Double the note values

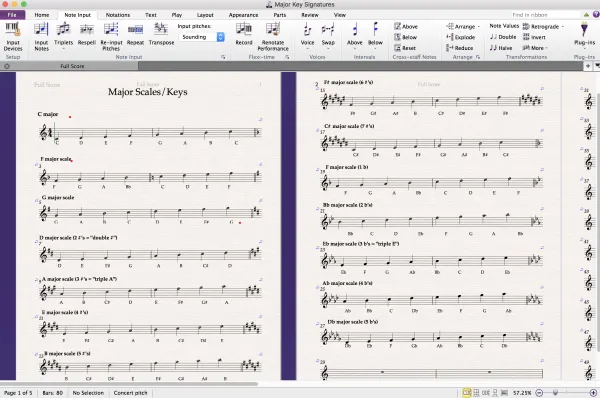click(503, 37)
